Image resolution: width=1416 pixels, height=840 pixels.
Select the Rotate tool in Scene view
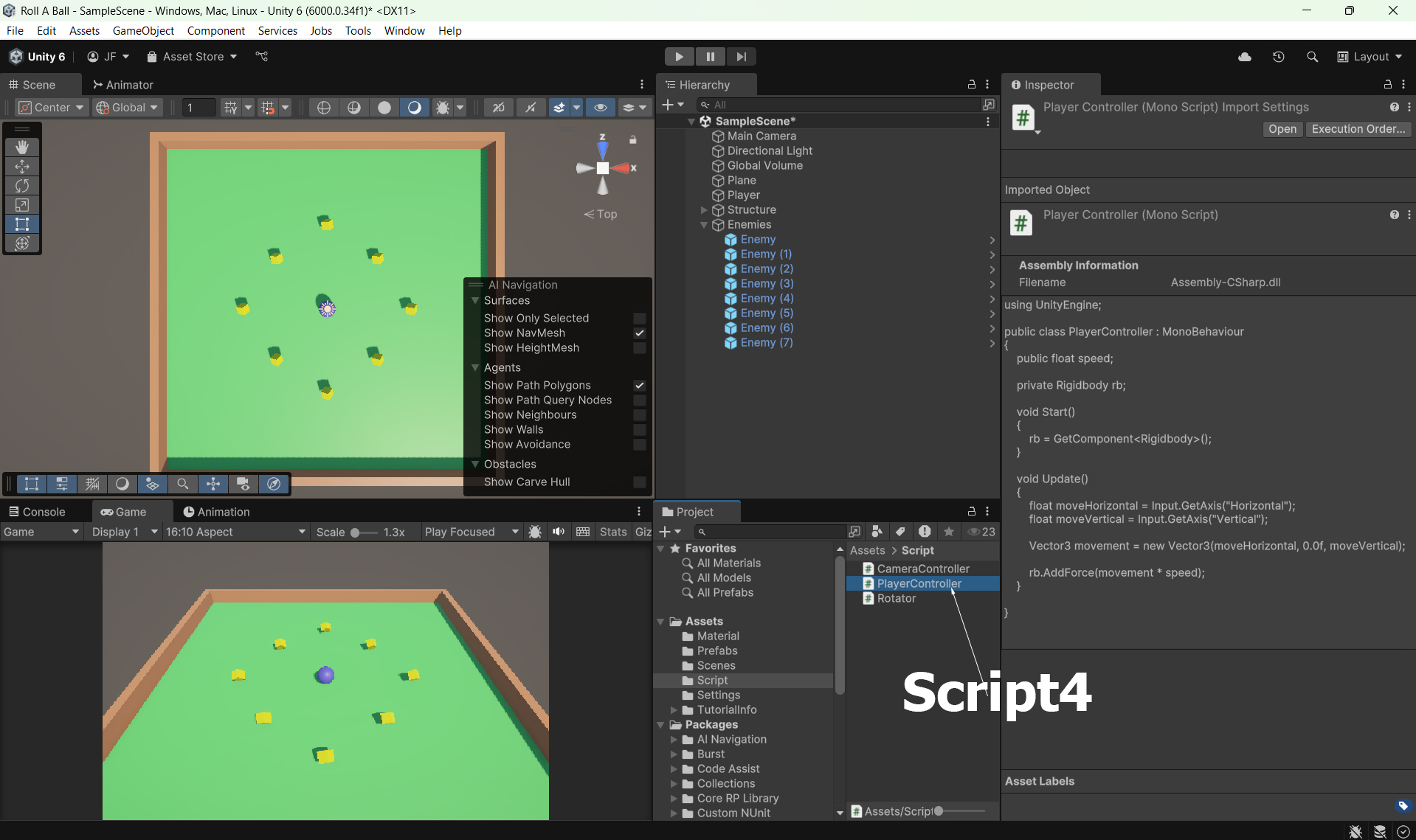(x=22, y=186)
